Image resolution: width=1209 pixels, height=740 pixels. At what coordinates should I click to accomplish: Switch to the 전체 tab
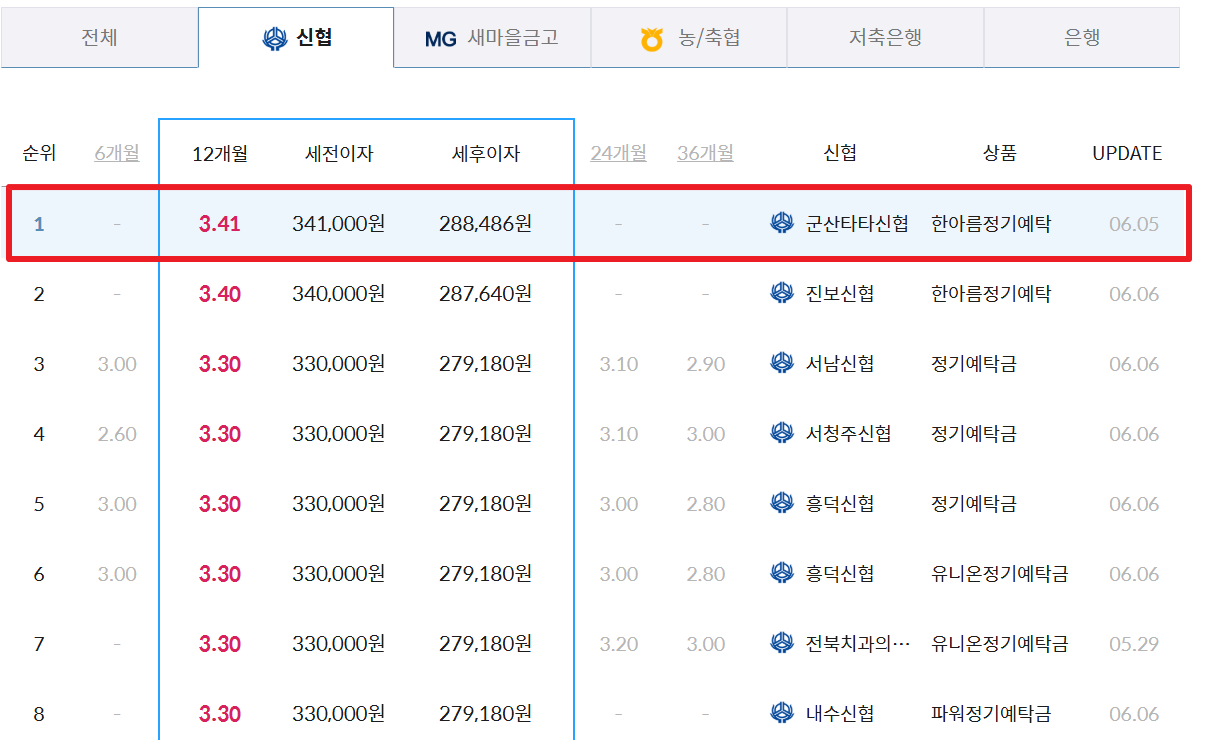tap(99, 38)
